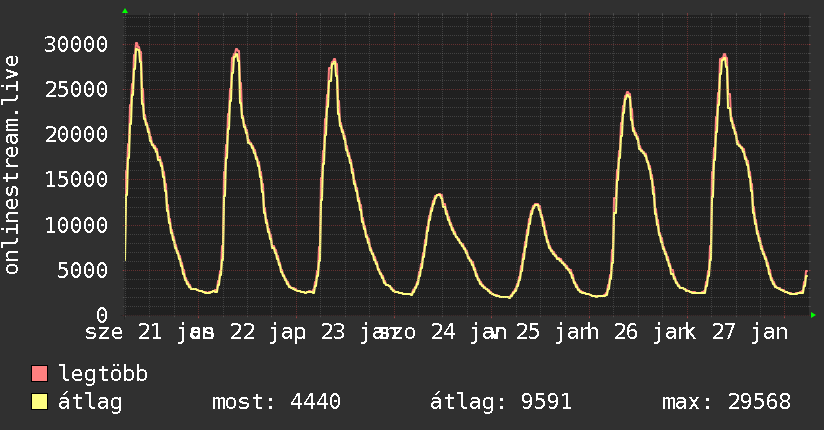Select the átlag legend label next to yellow swatch
Viewport: 824px width, 430px height.
[x=90, y=402]
